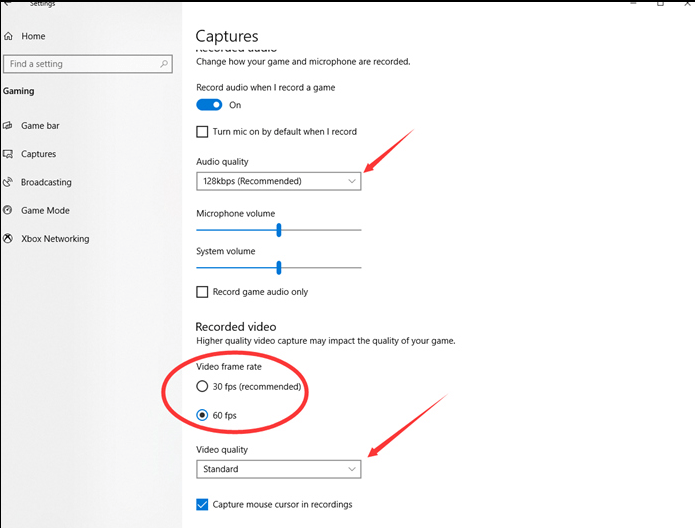The width and height of the screenshot is (695, 528).
Task: Expand the Video quality dropdown
Action: (x=278, y=469)
